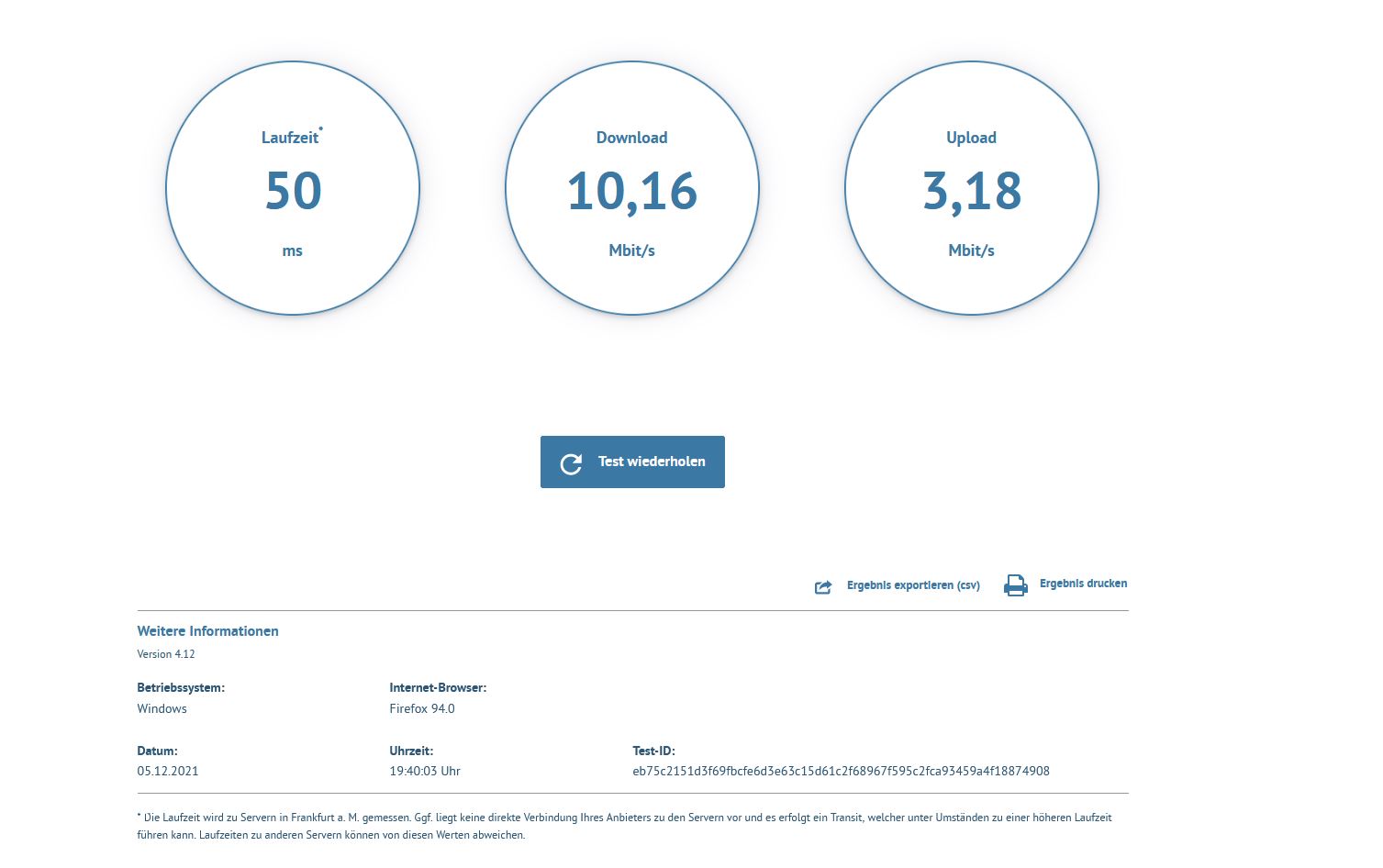Select the Ergebnis drucken link
The width and height of the screenshot is (1383, 868).
click(x=1083, y=584)
